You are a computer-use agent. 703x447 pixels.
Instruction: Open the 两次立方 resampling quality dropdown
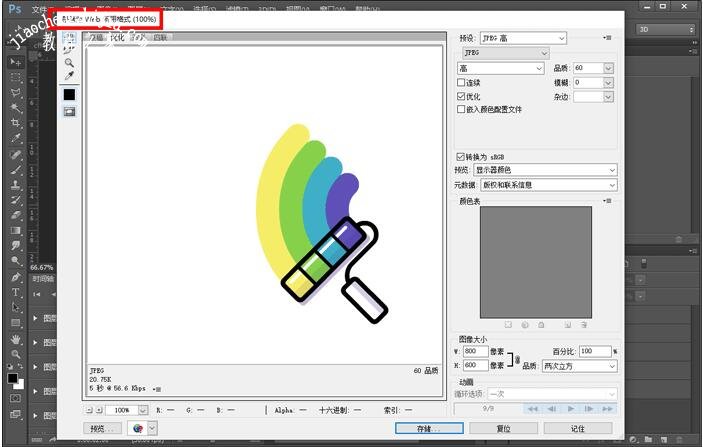pos(579,366)
